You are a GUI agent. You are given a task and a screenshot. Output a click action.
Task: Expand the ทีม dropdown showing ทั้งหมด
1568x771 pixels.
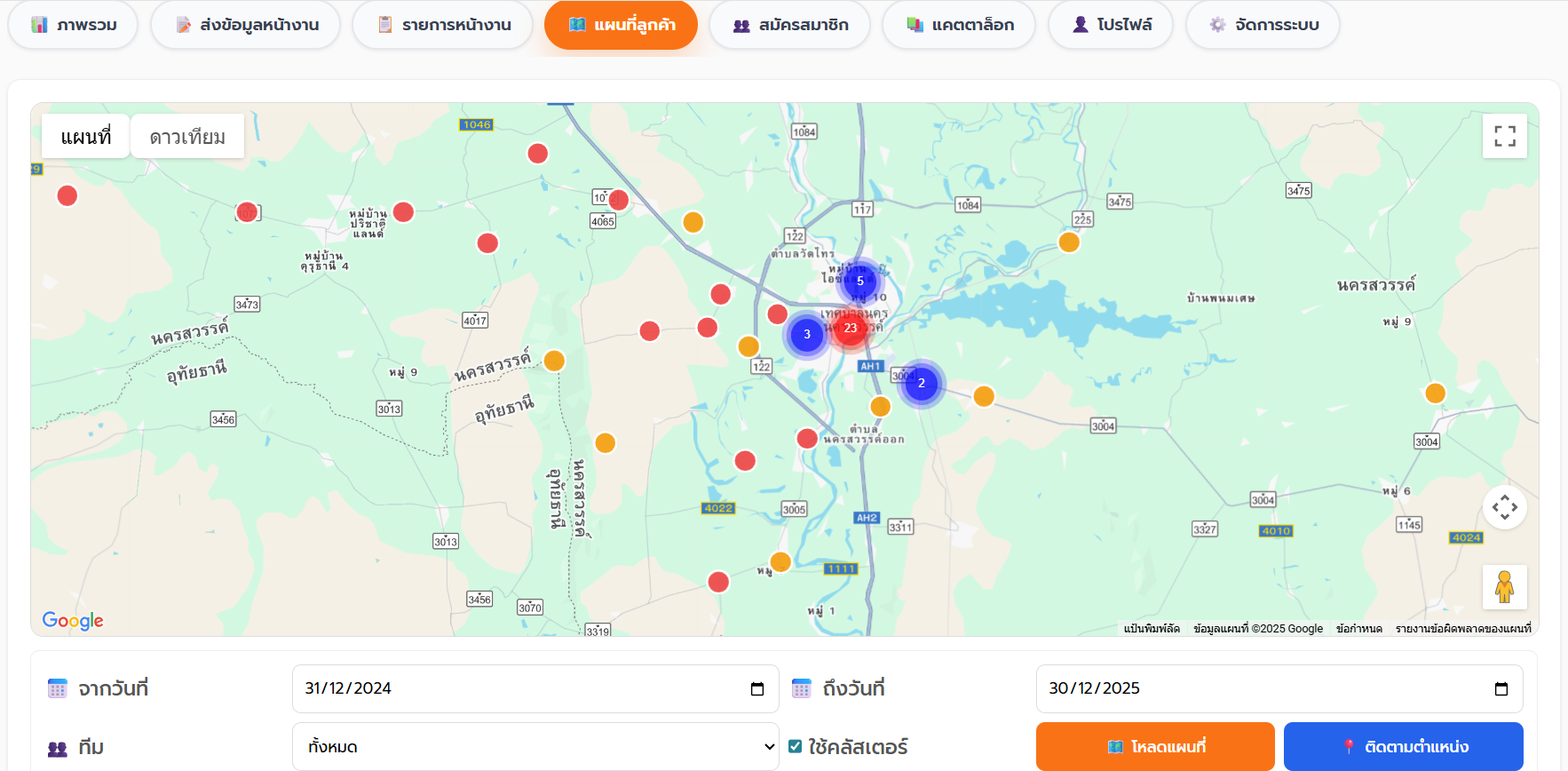[x=535, y=747]
